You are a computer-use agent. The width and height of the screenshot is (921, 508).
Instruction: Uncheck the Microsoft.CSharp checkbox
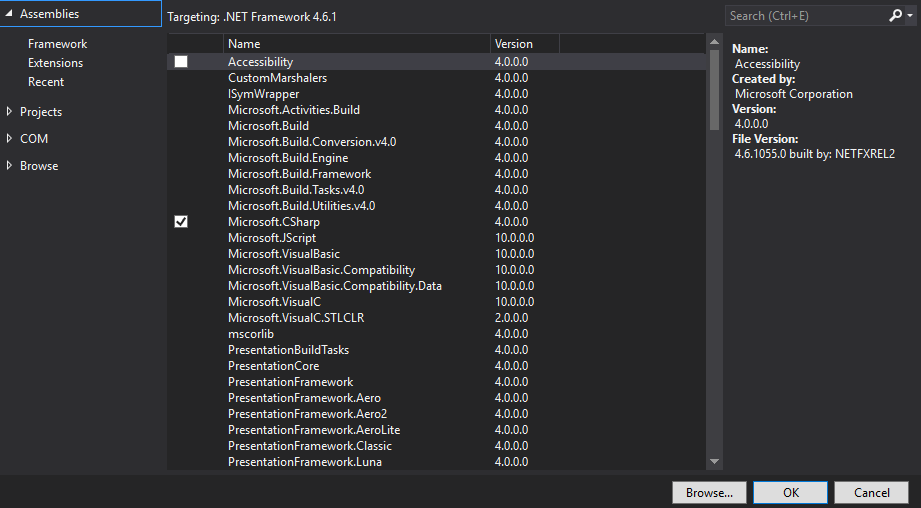[181, 222]
